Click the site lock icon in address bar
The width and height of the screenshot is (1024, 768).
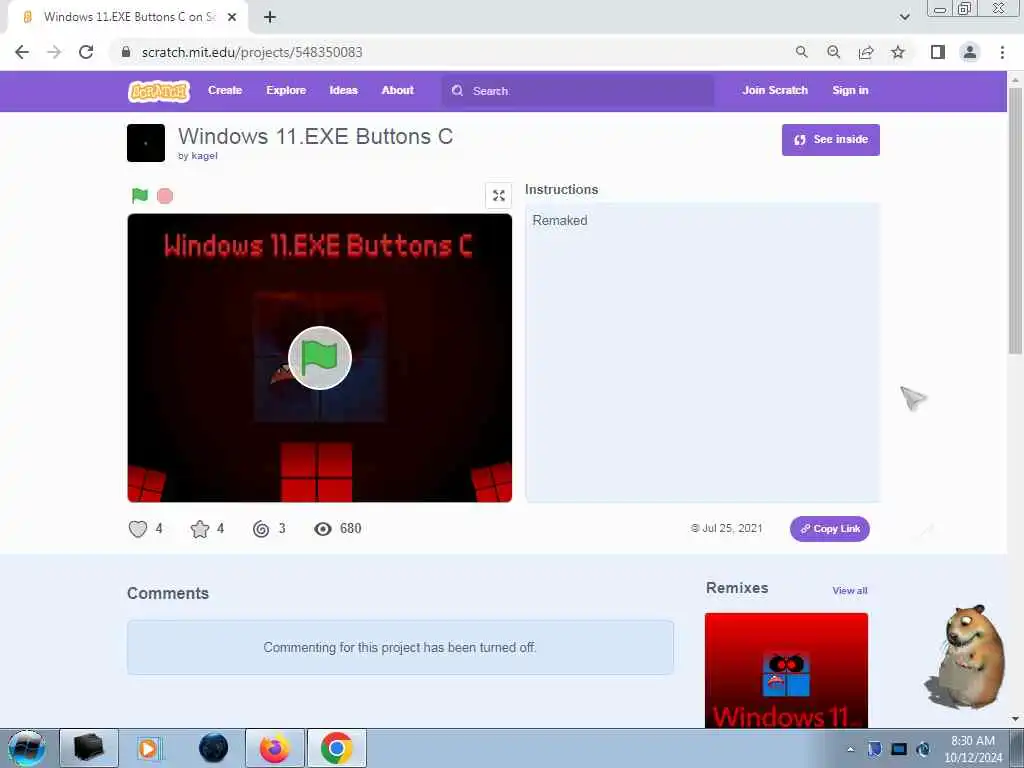126,52
